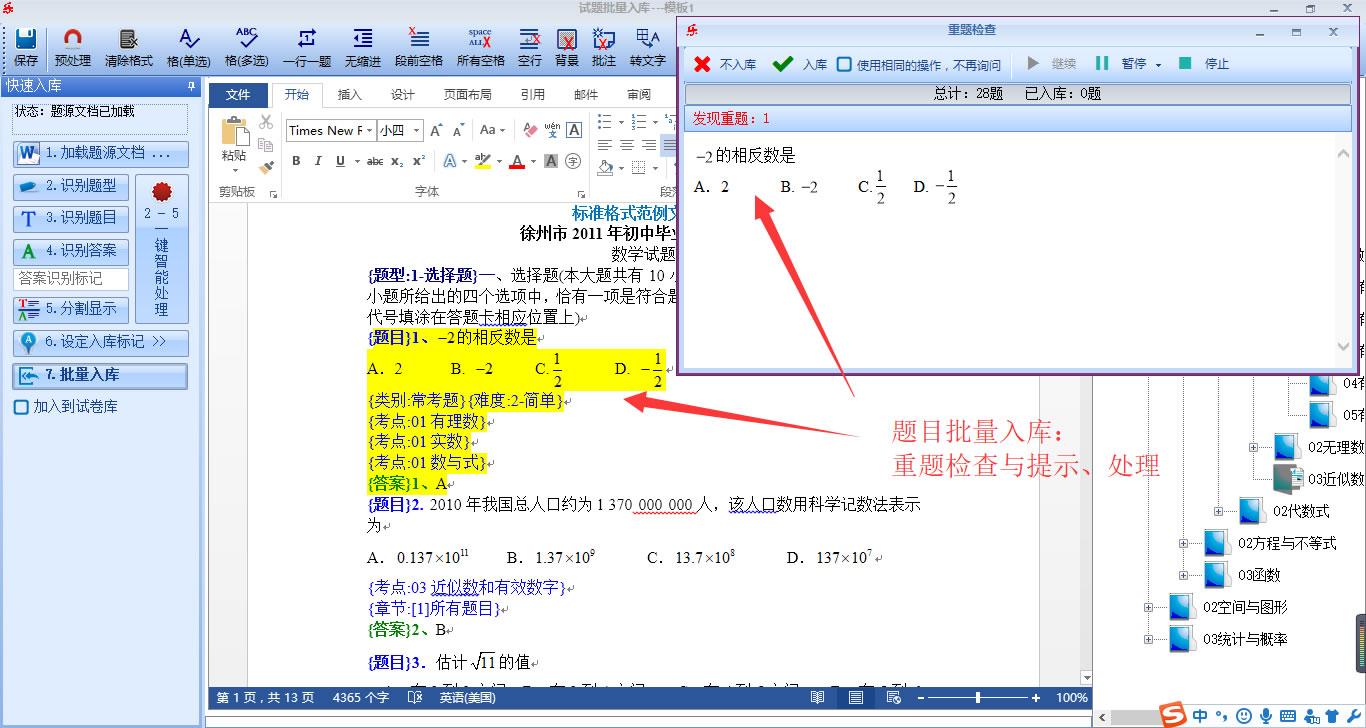Open the Times New Roman font dropdown

coord(369,130)
